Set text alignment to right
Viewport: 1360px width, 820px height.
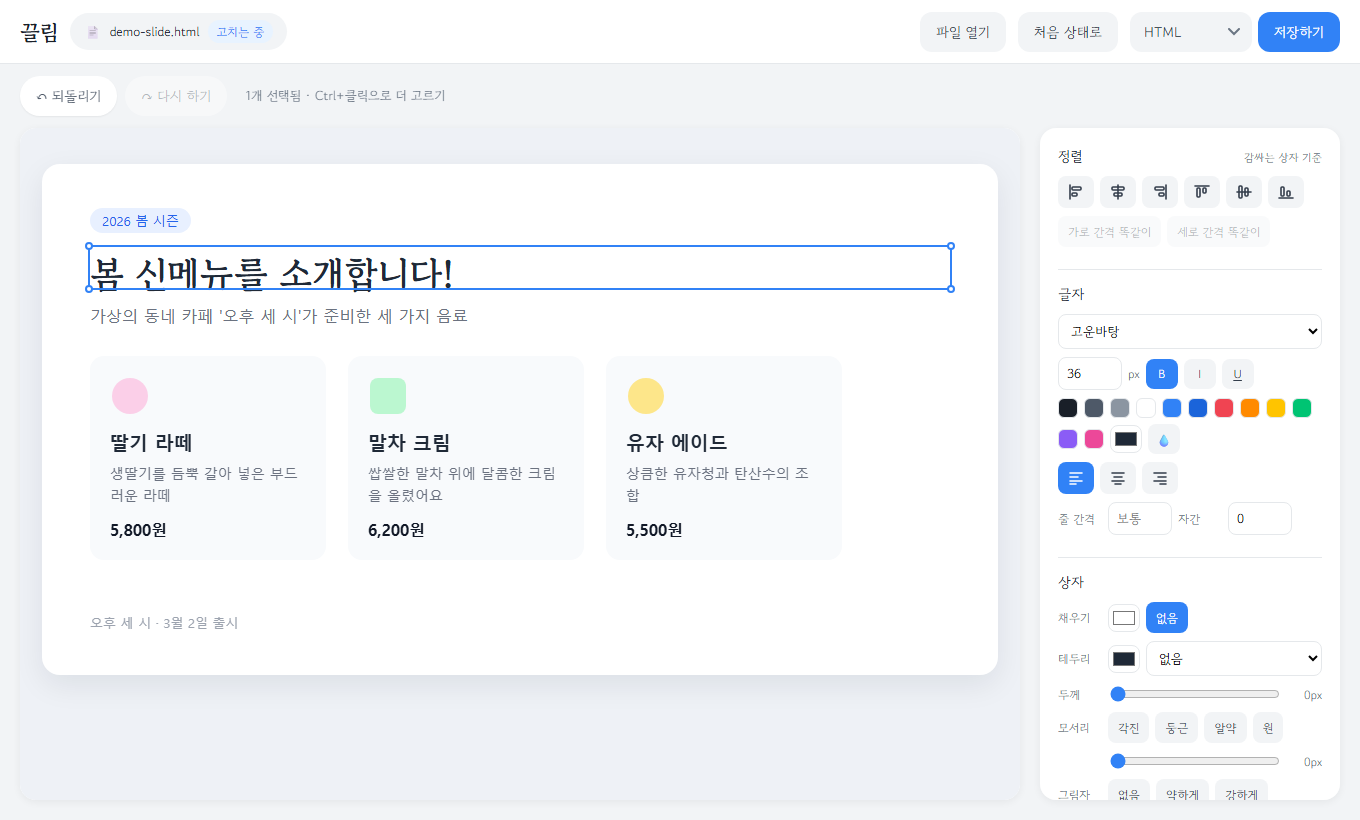1160,478
